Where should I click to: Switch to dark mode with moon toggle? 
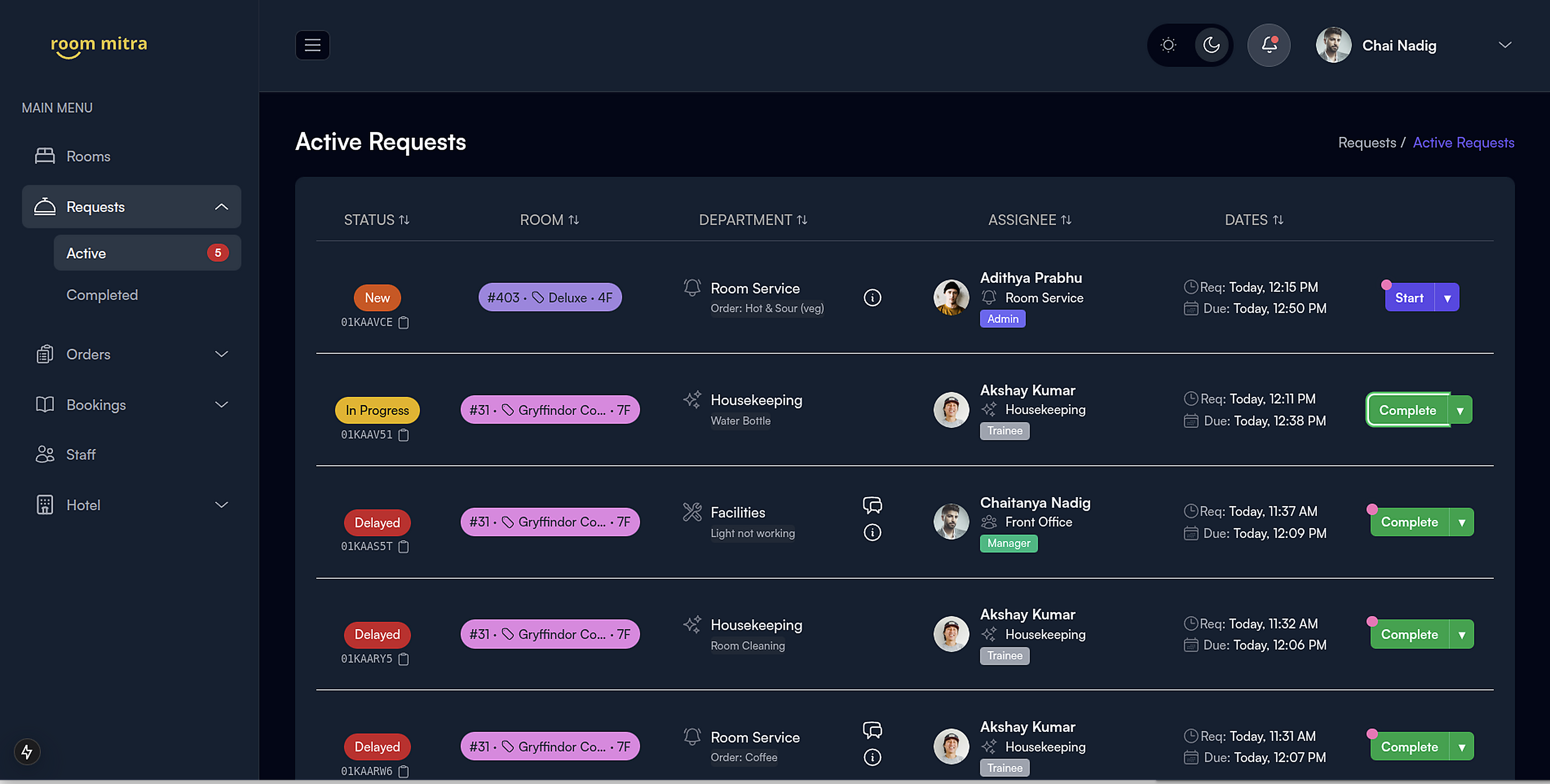pyautogui.click(x=1211, y=45)
